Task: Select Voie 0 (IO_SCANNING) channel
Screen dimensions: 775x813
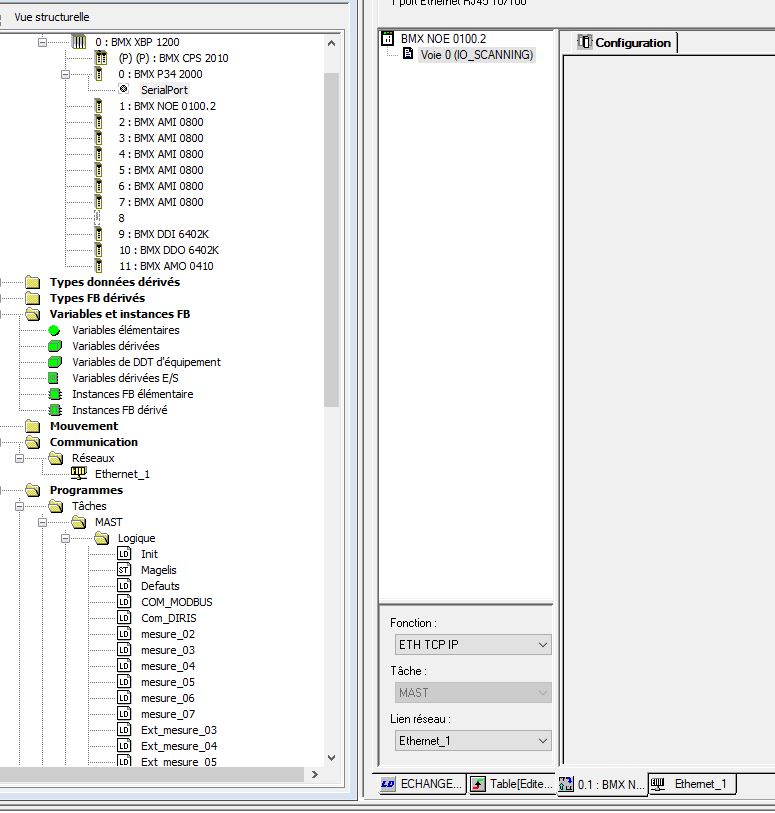Action: 476,55
